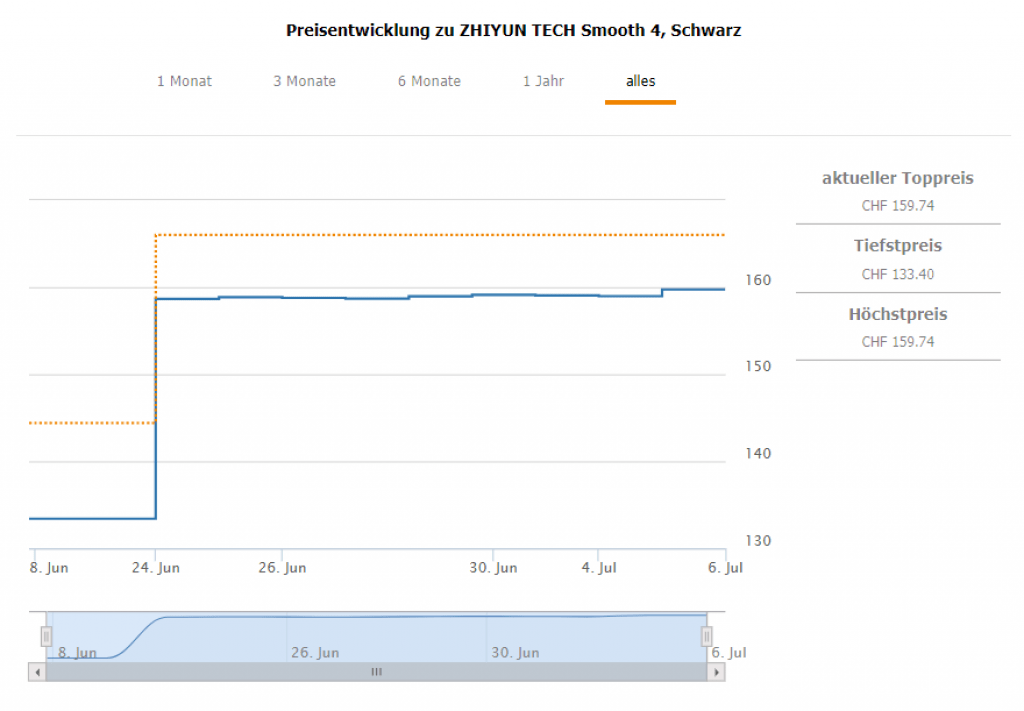This screenshot has height=711, width=1024.
Task: Click the orange dotted price line
Action: 440,235
